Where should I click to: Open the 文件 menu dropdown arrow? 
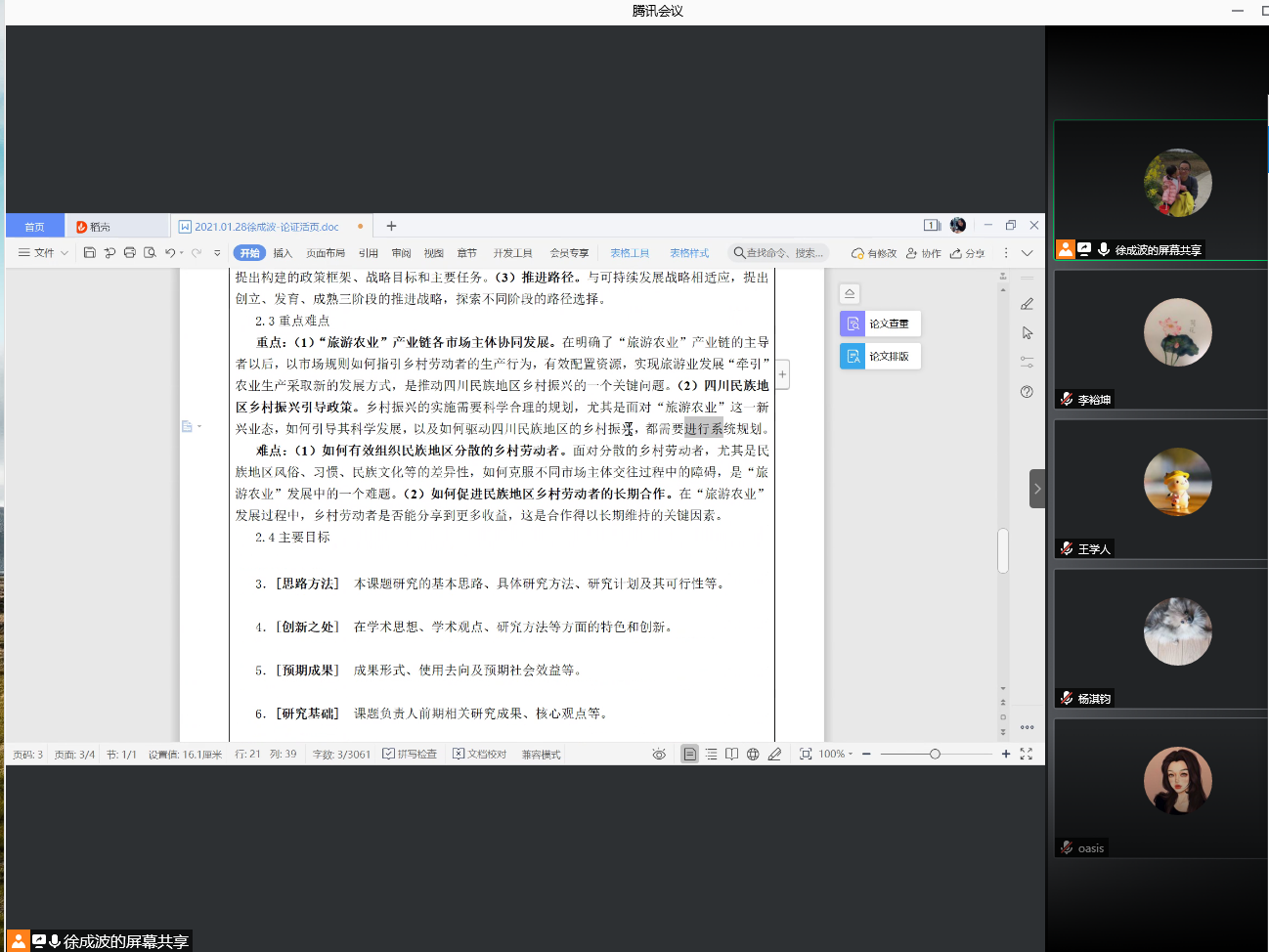(65, 253)
